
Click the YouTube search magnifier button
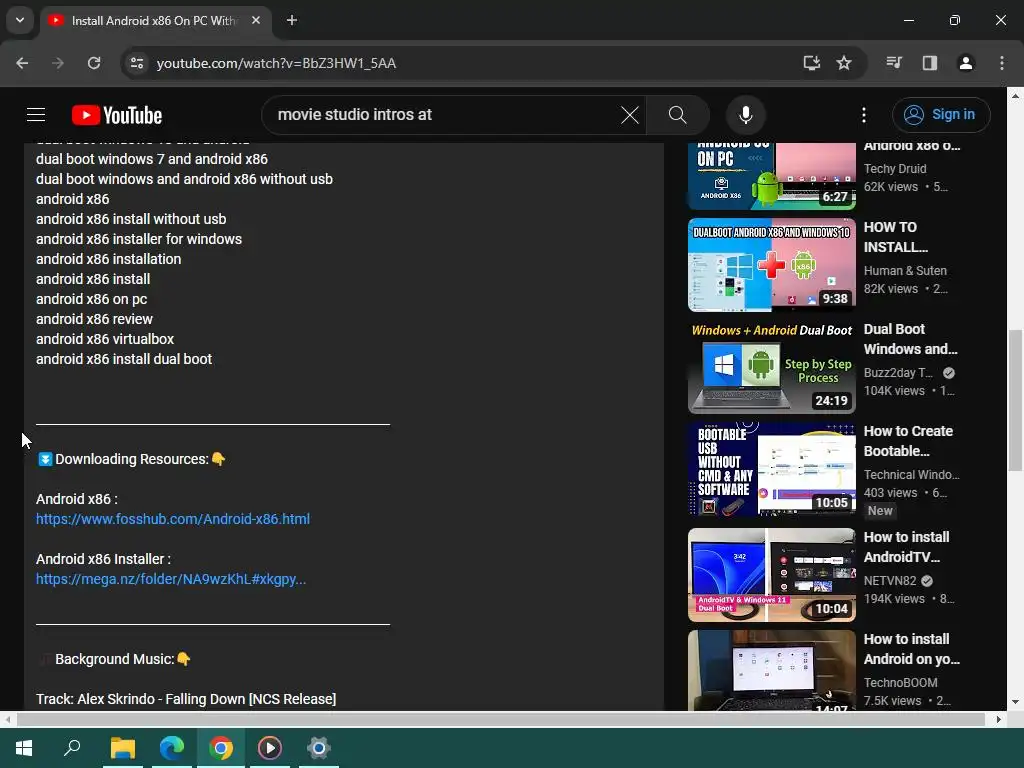coord(678,115)
